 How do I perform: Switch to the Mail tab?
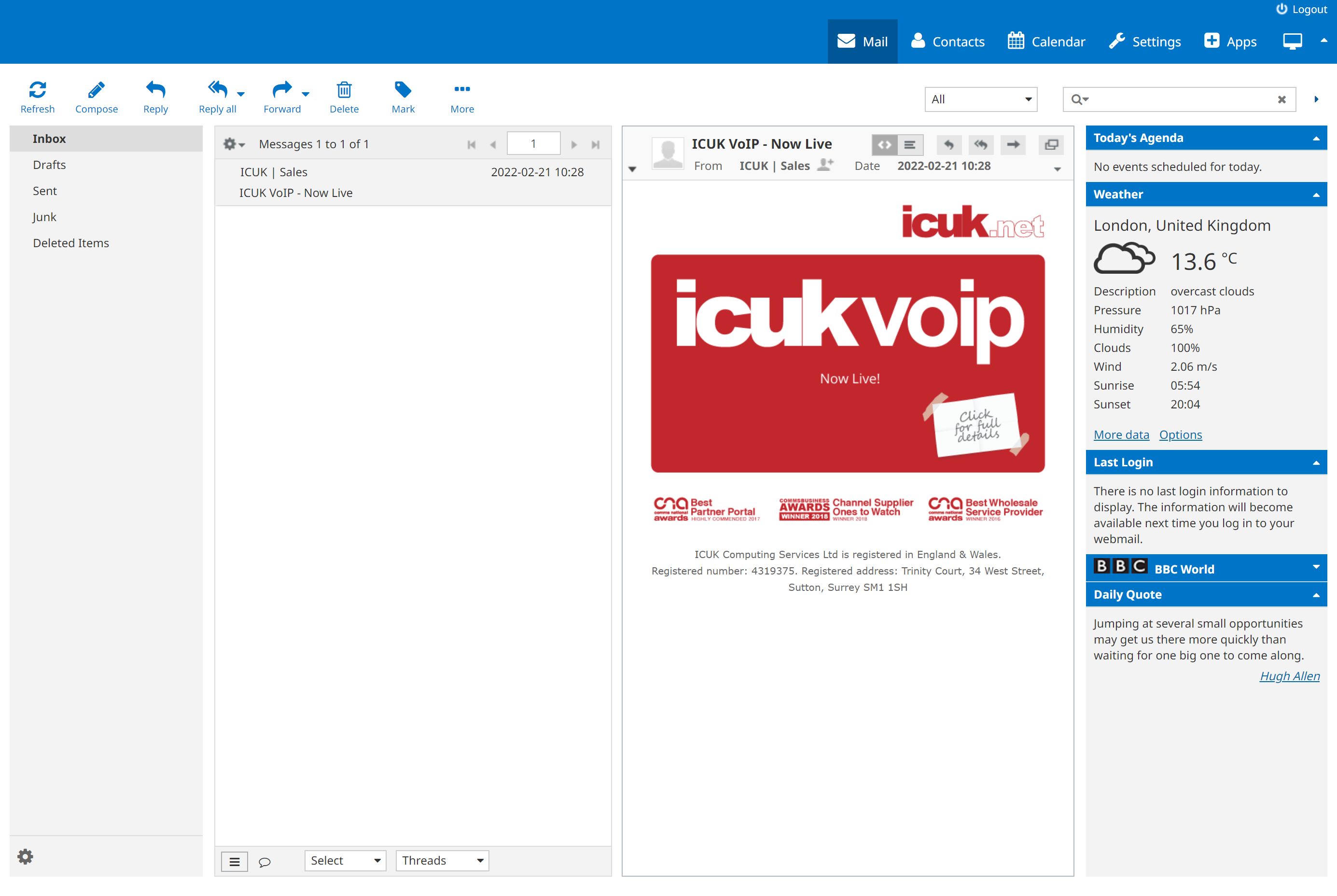pos(862,42)
